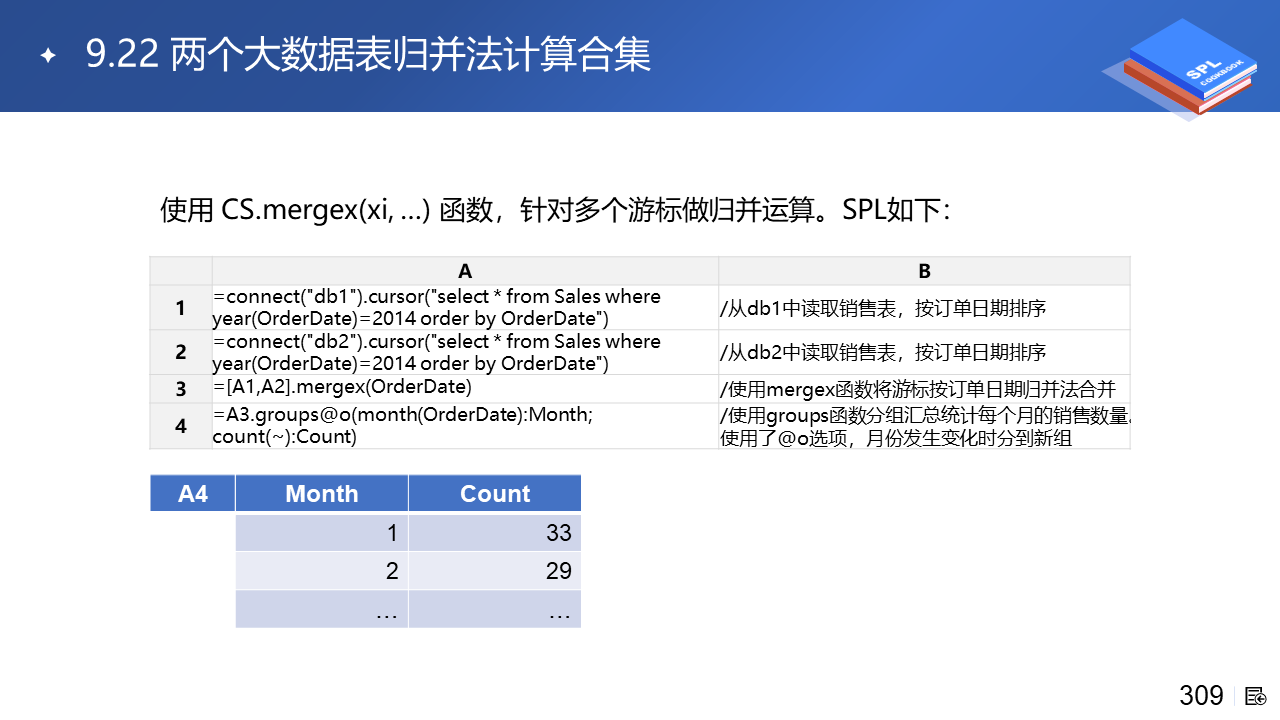The image size is (1280, 720).
Task: Select the slide title "9.22 两个大数据表归并法计算合集"
Action: [368, 54]
